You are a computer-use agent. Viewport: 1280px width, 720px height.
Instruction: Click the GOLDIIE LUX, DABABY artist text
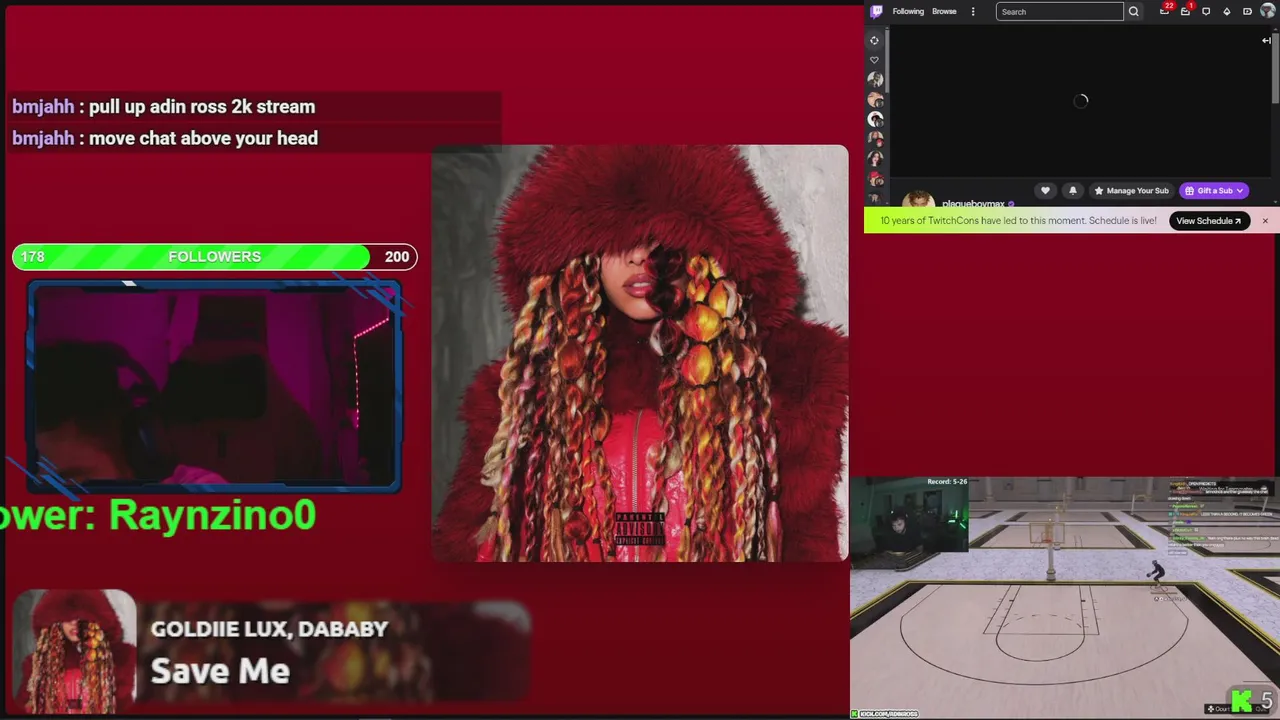269,629
